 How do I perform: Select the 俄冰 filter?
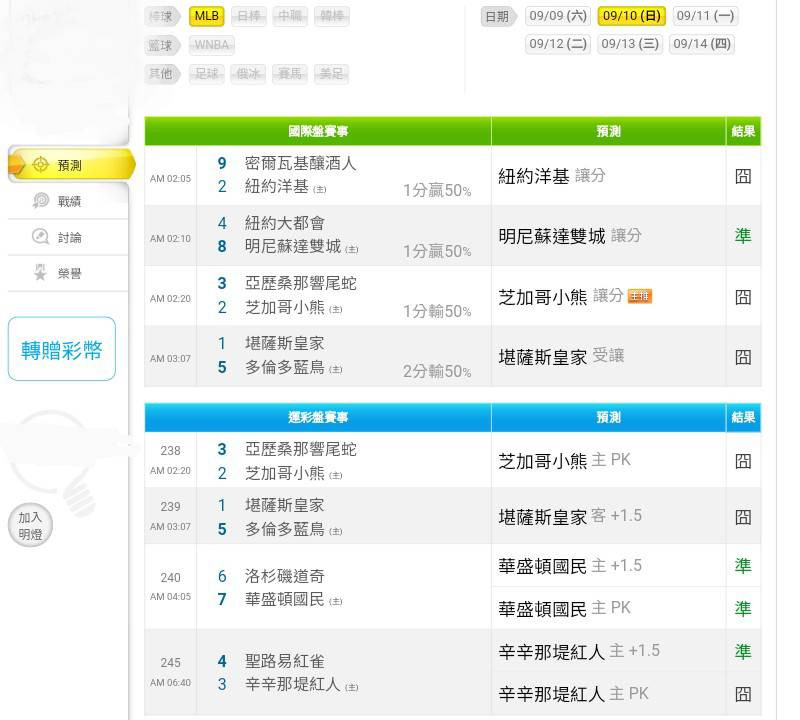coord(248,74)
